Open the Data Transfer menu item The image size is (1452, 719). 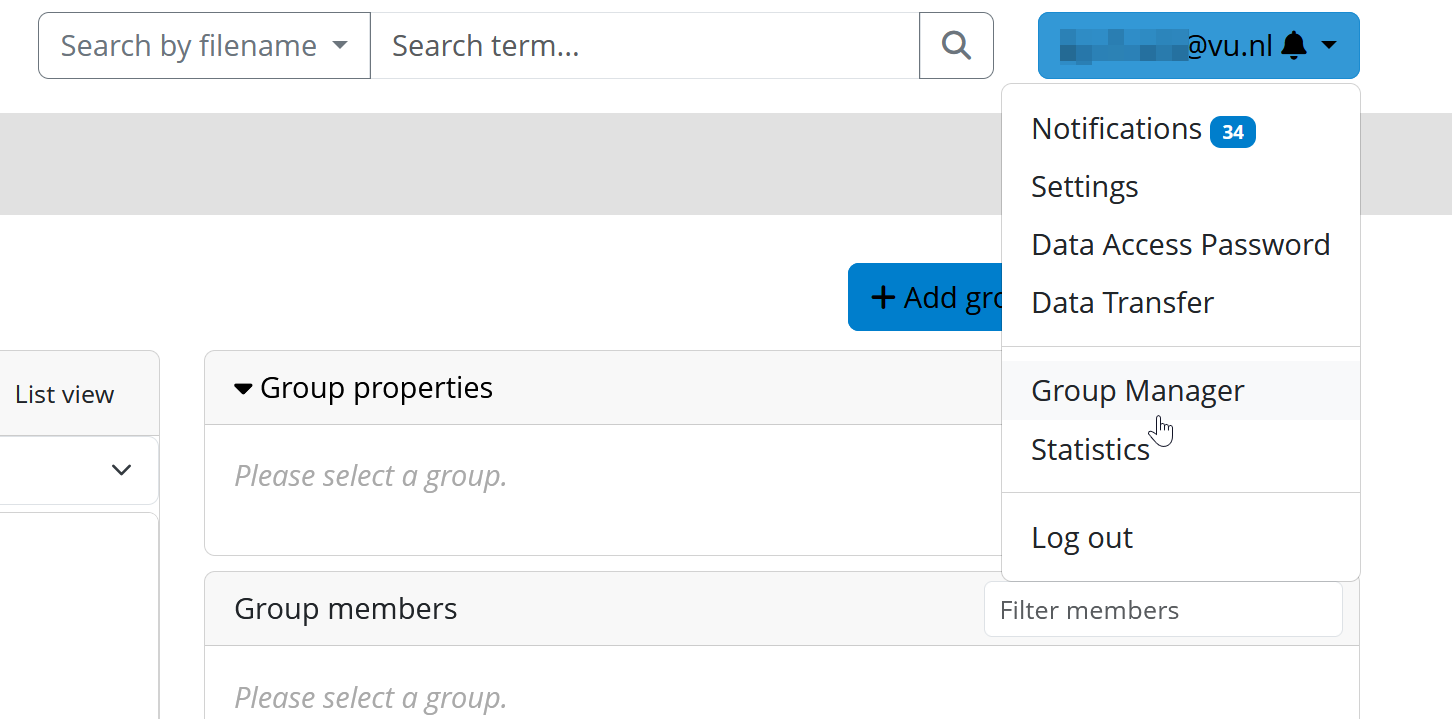tap(1122, 303)
